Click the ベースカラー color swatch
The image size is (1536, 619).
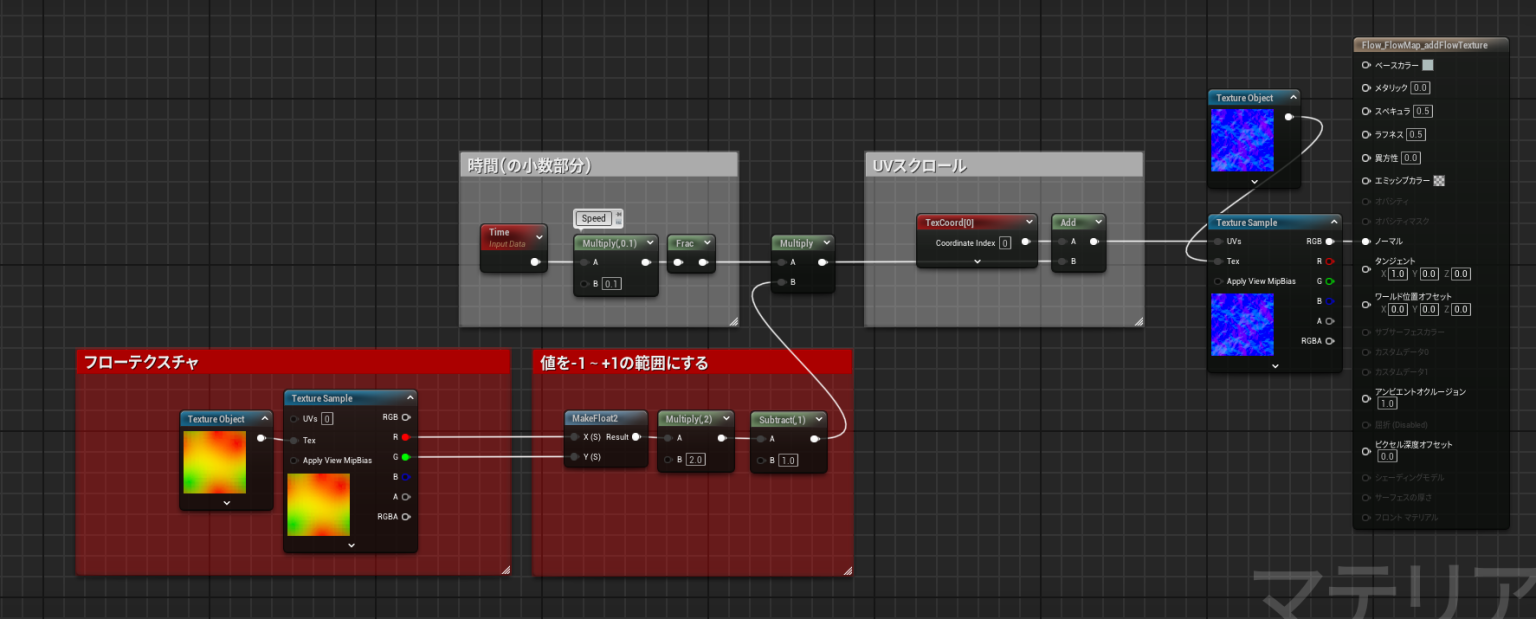[1427, 66]
